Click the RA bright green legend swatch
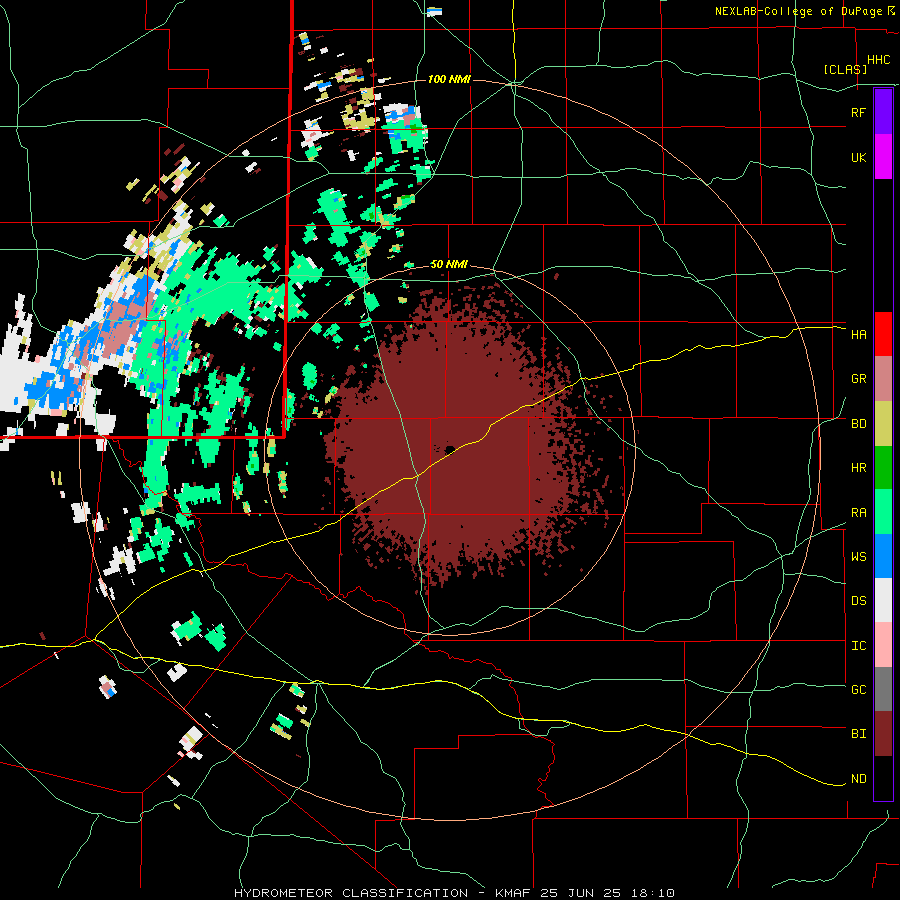Image resolution: width=900 pixels, height=900 pixels. (883, 512)
